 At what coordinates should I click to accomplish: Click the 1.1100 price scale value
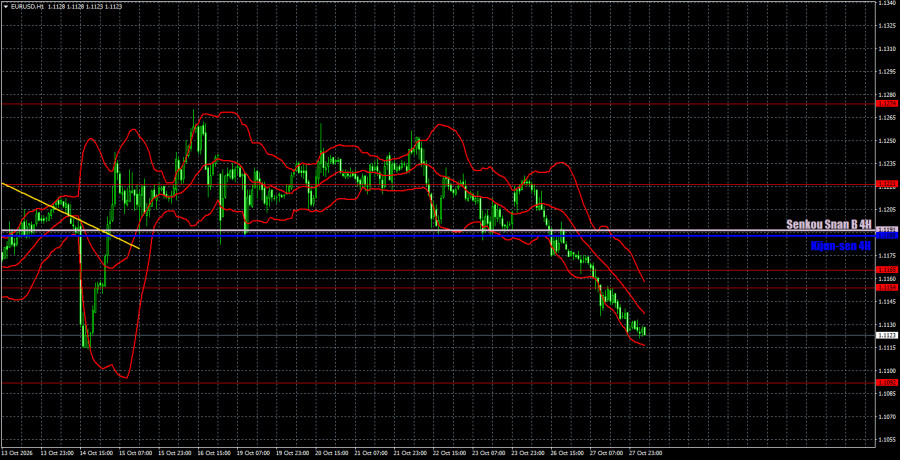click(x=887, y=370)
